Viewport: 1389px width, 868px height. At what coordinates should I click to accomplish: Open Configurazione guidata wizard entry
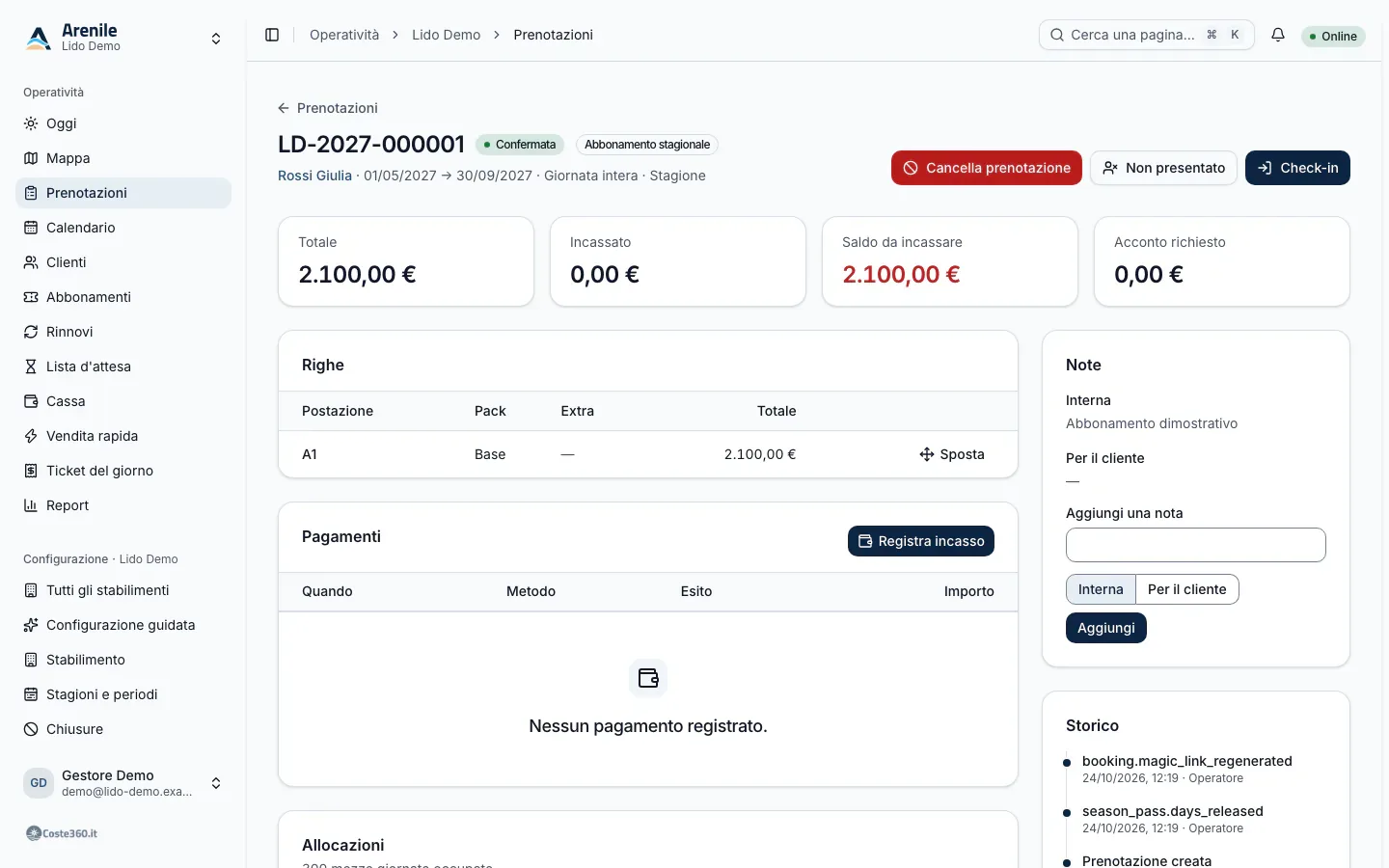click(x=123, y=625)
